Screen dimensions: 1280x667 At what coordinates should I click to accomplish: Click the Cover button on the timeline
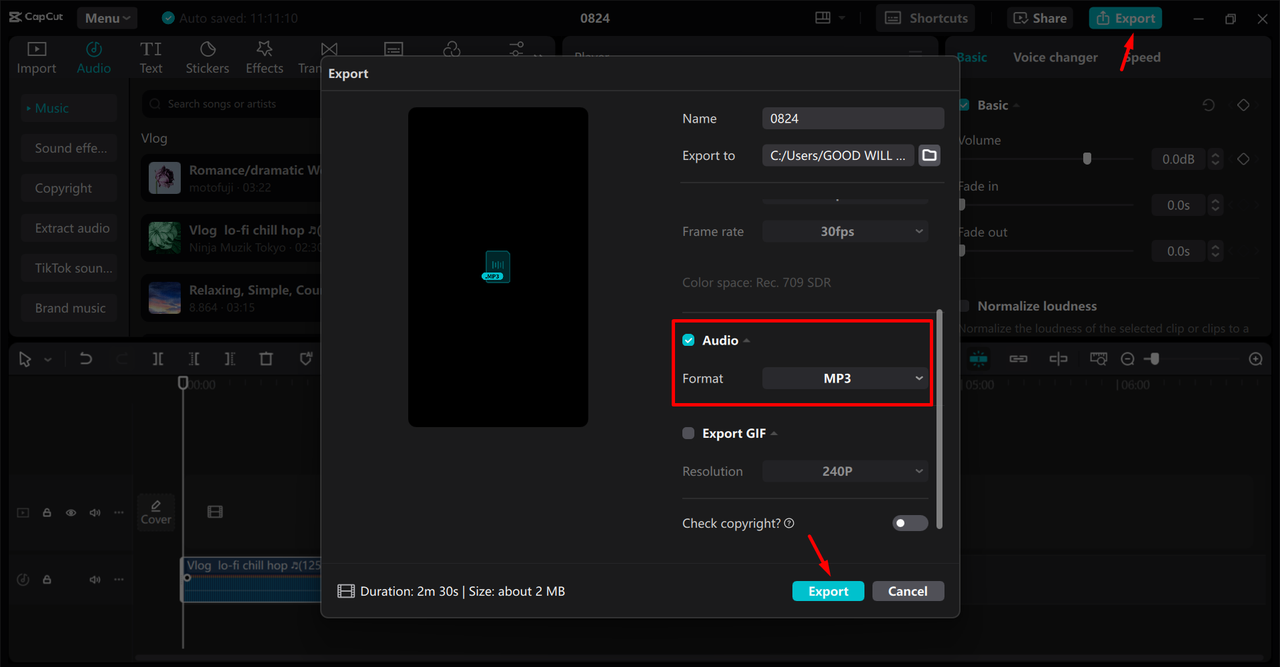point(156,512)
